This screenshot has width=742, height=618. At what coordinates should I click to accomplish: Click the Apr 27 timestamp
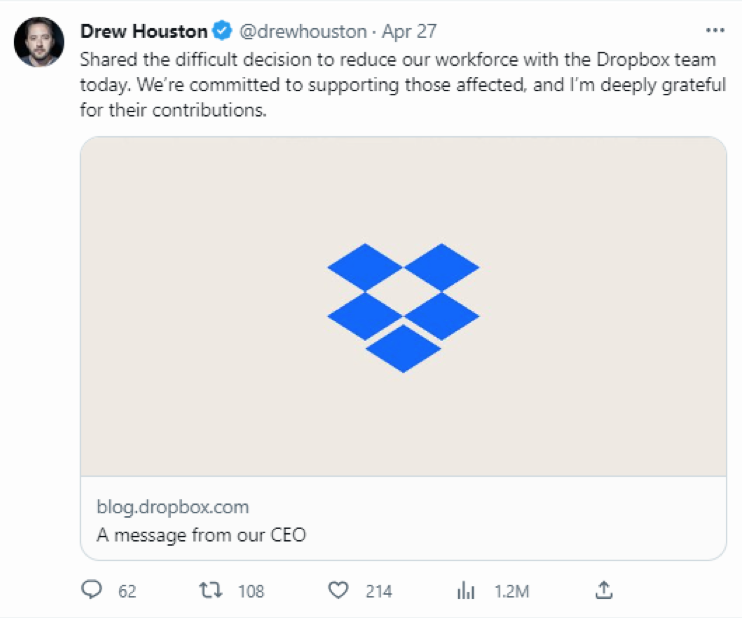[409, 31]
